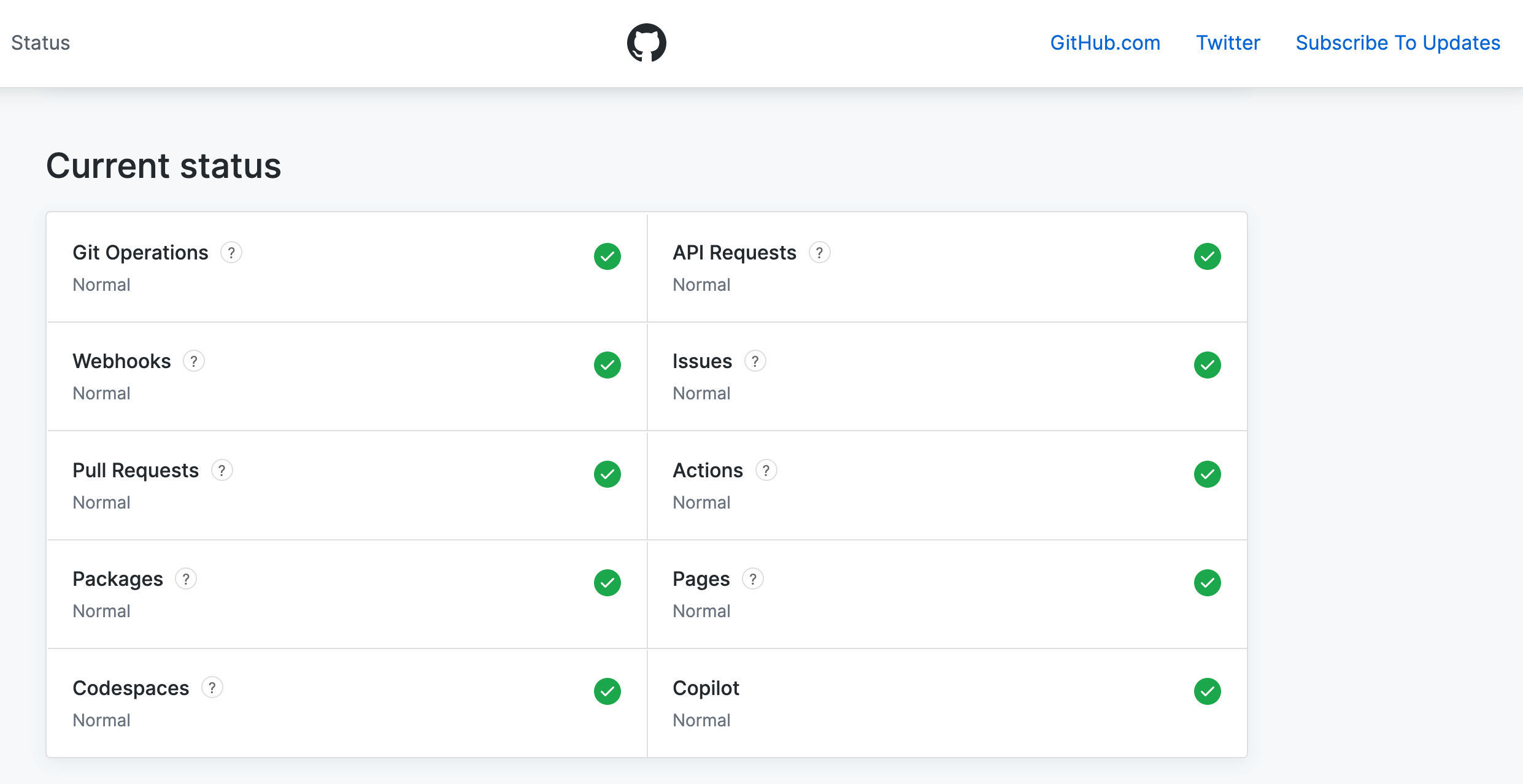Open the Codespaces help question mark
1523x784 pixels.
point(212,688)
